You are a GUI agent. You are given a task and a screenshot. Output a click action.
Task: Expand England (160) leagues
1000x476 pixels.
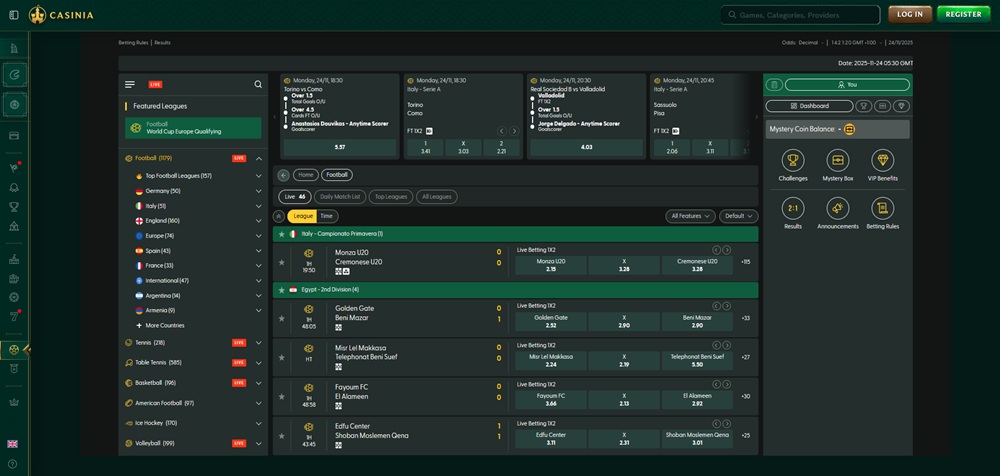tap(259, 221)
